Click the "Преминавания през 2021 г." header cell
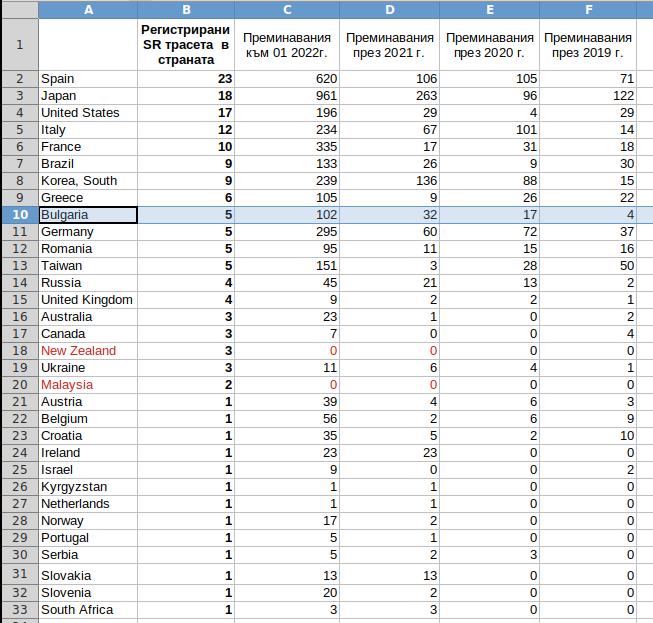The image size is (653, 623). pyautogui.click(x=389, y=45)
